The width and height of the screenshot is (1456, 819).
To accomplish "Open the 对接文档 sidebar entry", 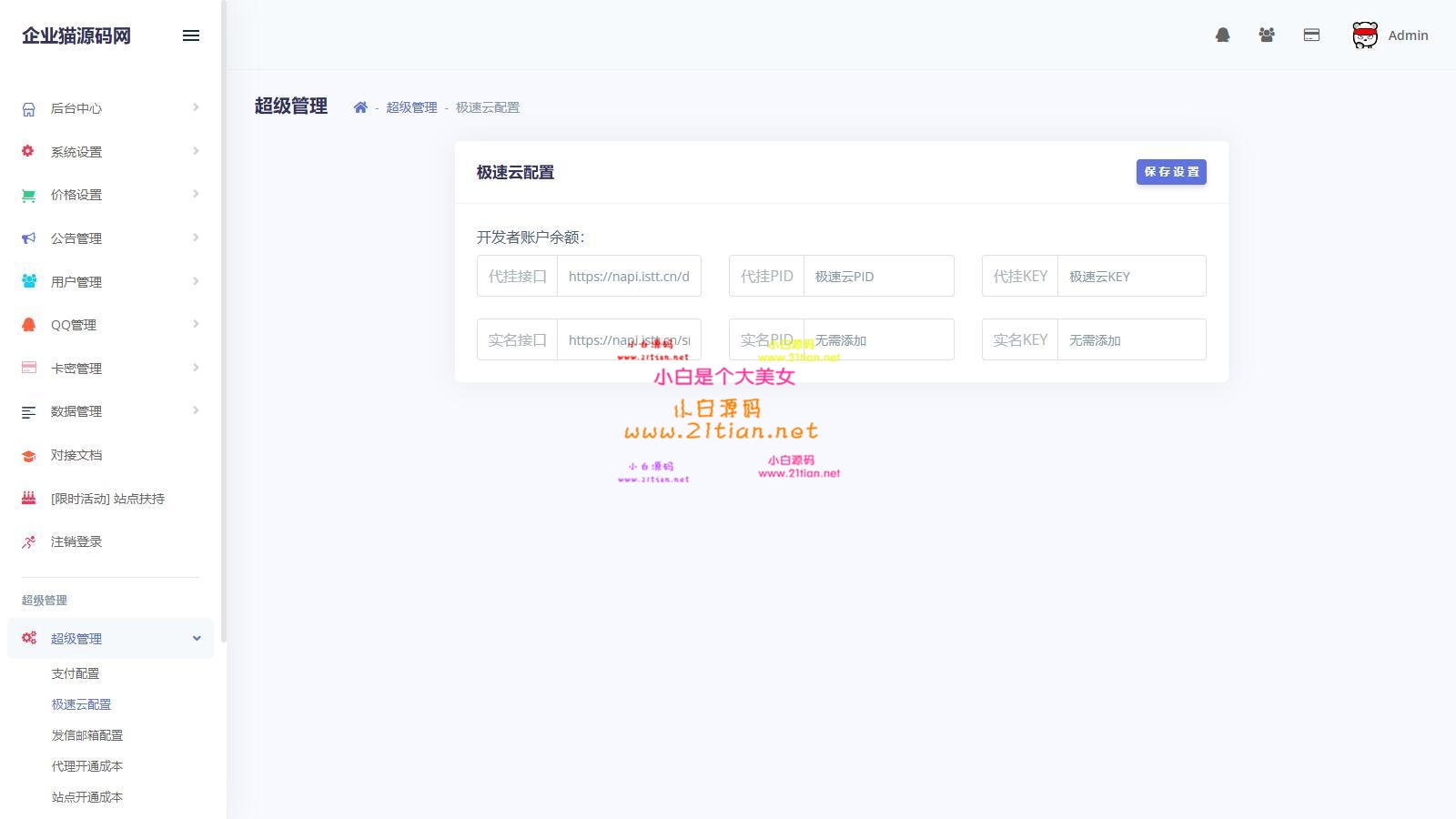I will [x=78, y=455].
